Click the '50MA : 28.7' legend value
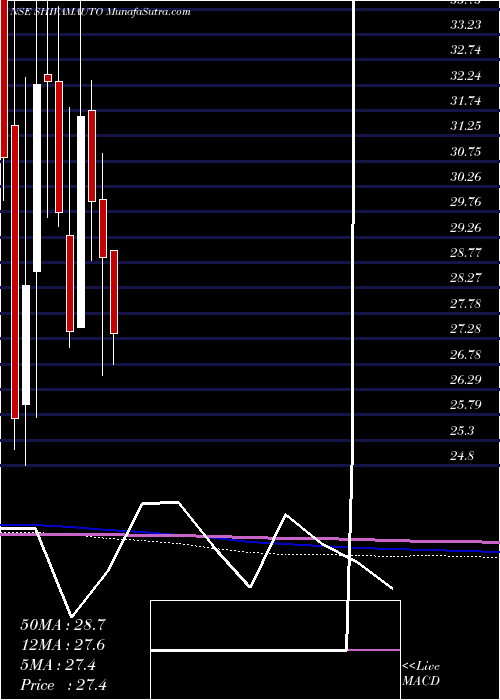 click(x=63, y=625)
